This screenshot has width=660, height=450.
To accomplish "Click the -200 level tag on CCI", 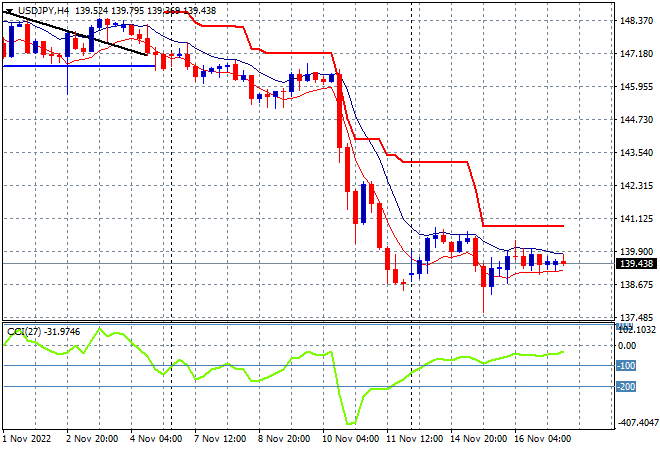I will coord(626,387).
